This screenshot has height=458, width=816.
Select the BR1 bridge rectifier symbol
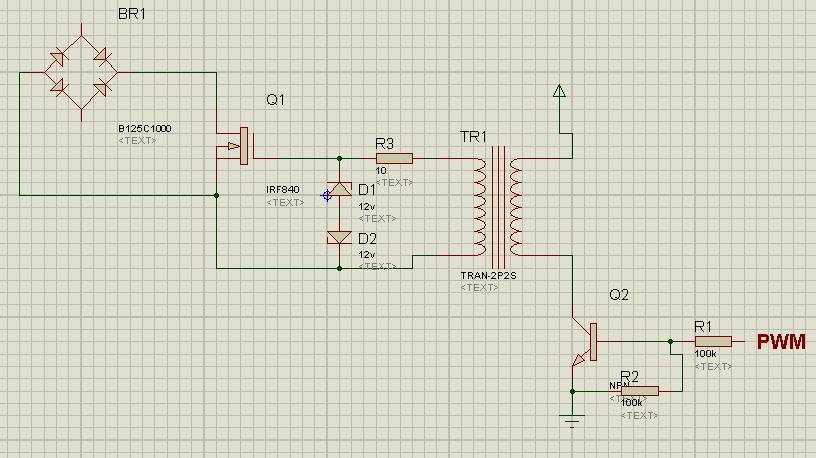(81, 72)
